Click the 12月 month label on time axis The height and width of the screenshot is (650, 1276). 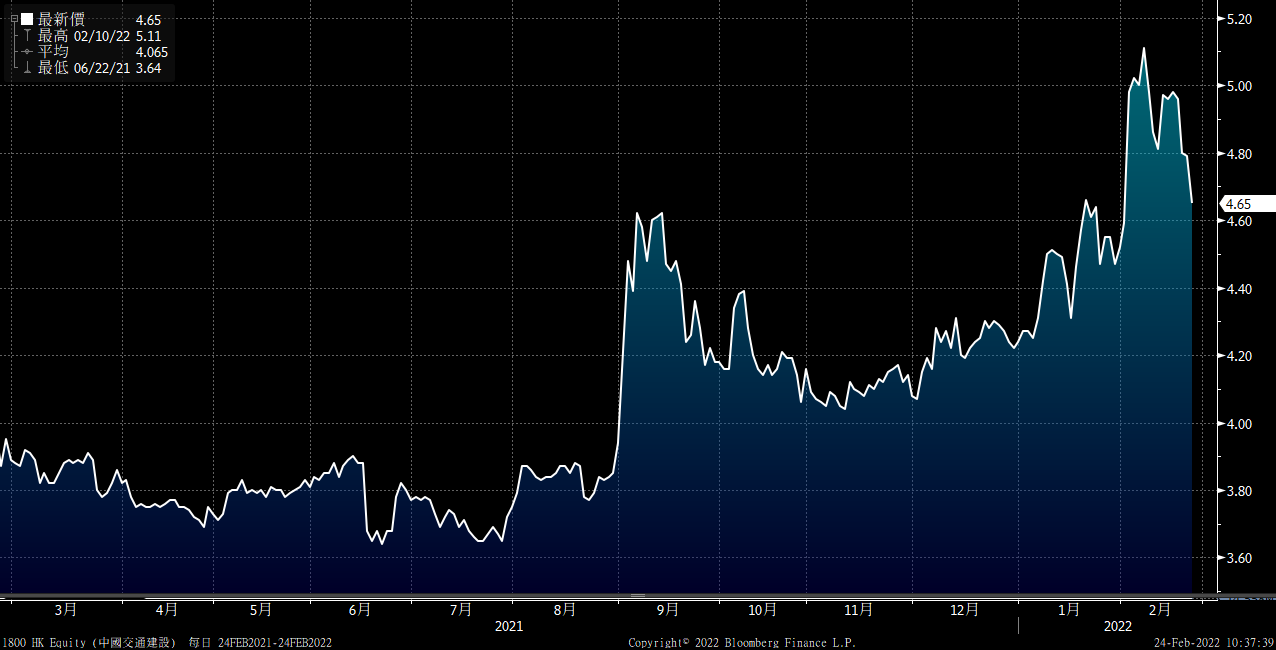(x=964, y=609)
